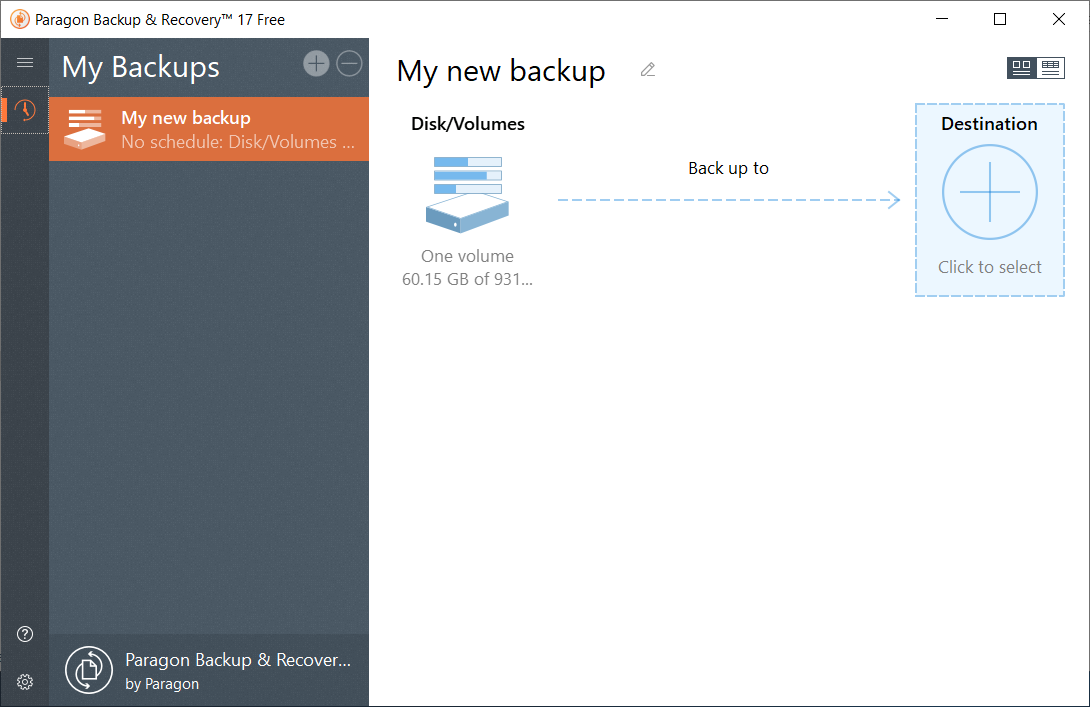Click 'Paragon Backup & Recover...' footer label

(238, 660)
